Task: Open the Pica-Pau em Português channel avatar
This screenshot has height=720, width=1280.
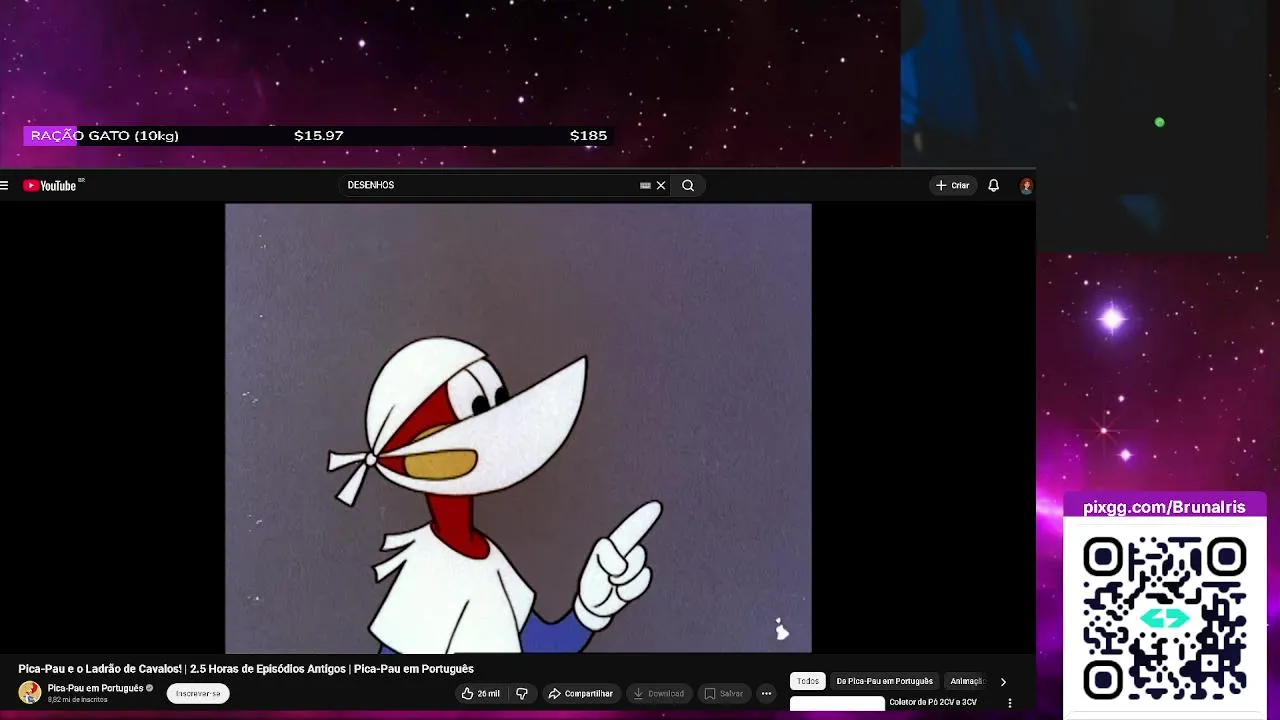Action: [30, 692]
